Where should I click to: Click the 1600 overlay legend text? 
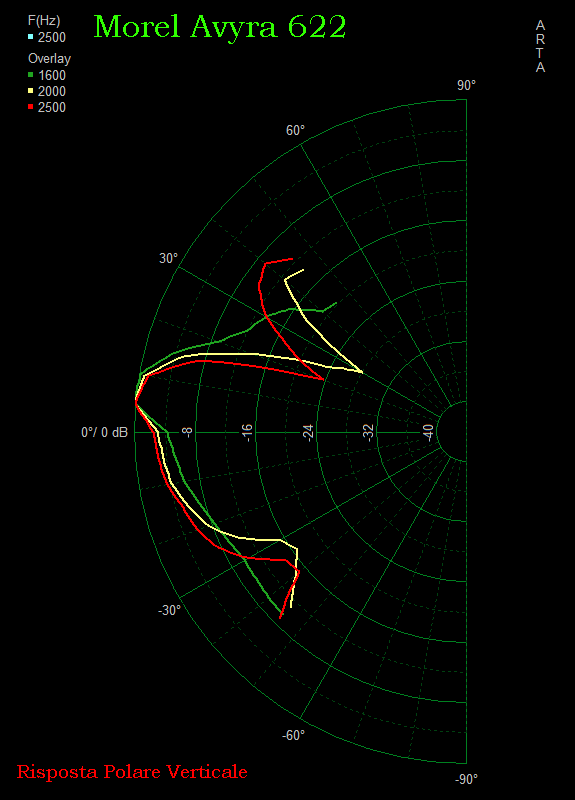(x=52, y=76)
